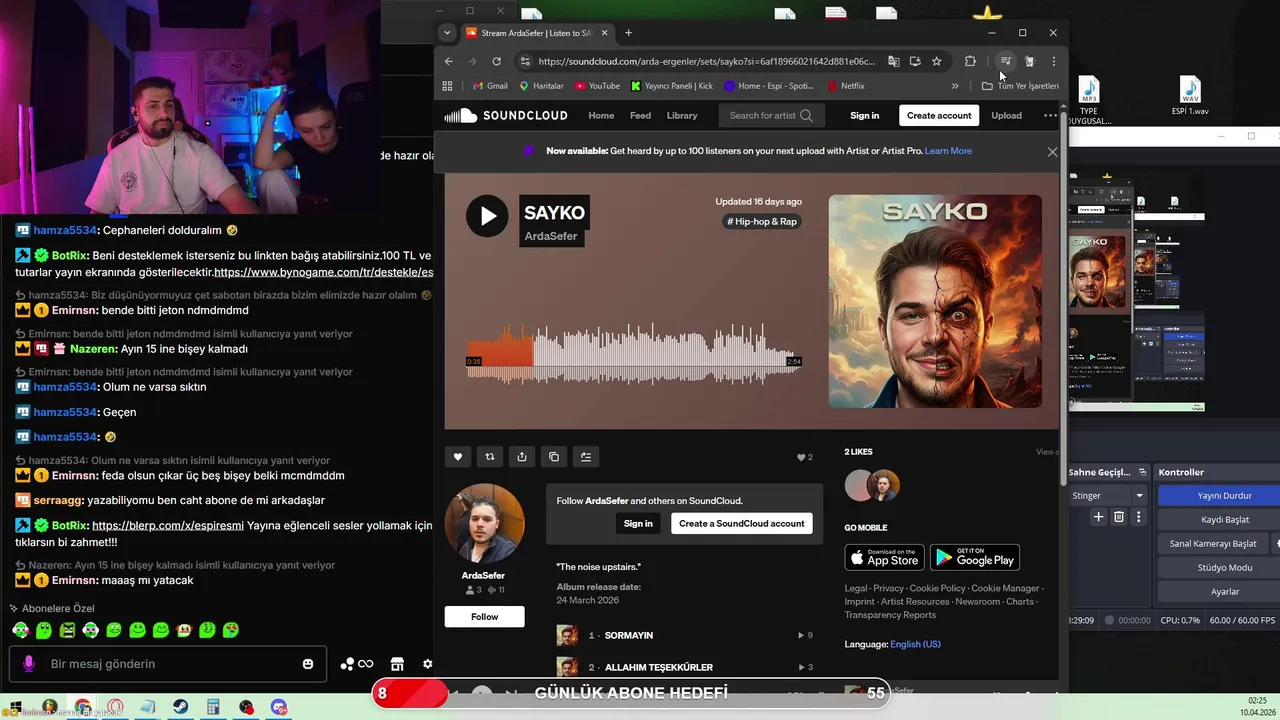
Task: Pop out Sahne Geçişleri dock in OBS
Action: tap(1142, 472)
